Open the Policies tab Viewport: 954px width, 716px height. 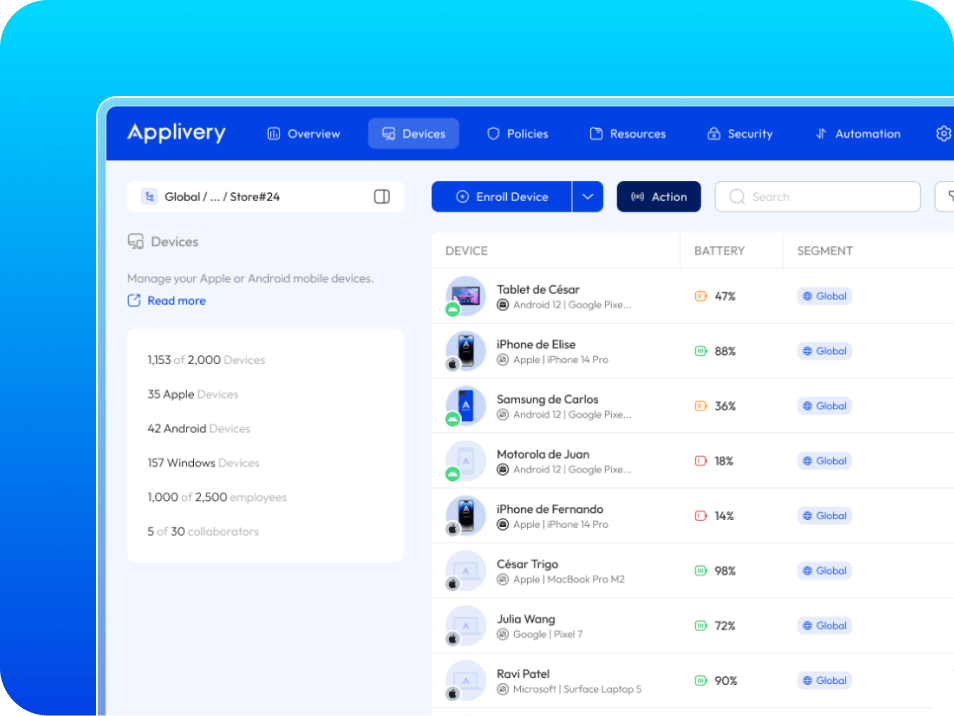pyautogui.click(x=517, y=134)
